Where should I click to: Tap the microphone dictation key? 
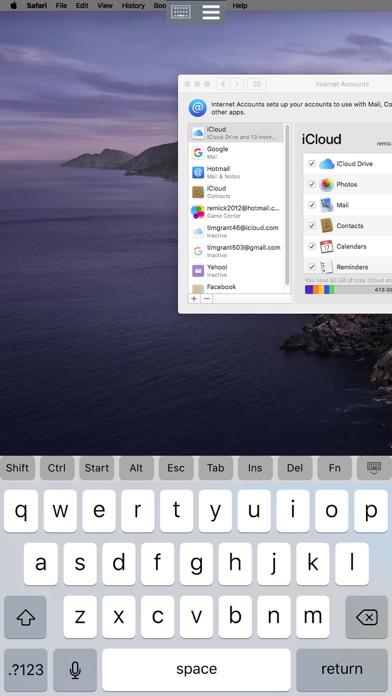pyautogui.click(x=75, y=669)
